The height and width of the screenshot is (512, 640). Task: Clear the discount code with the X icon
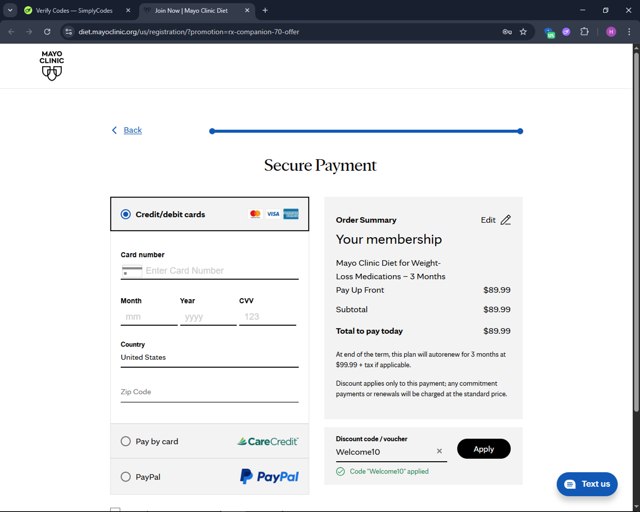coord(439,451)
